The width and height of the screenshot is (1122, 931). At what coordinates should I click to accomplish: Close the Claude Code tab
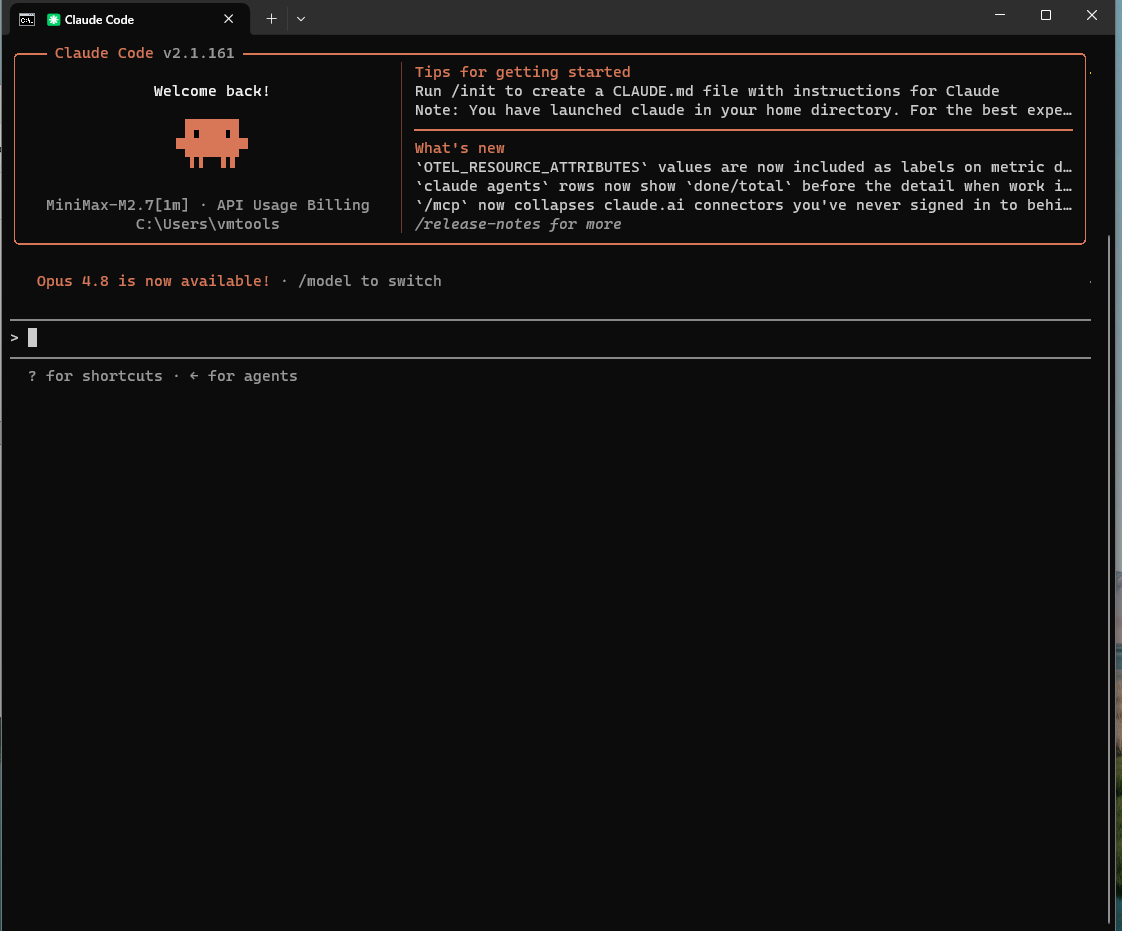228,19
